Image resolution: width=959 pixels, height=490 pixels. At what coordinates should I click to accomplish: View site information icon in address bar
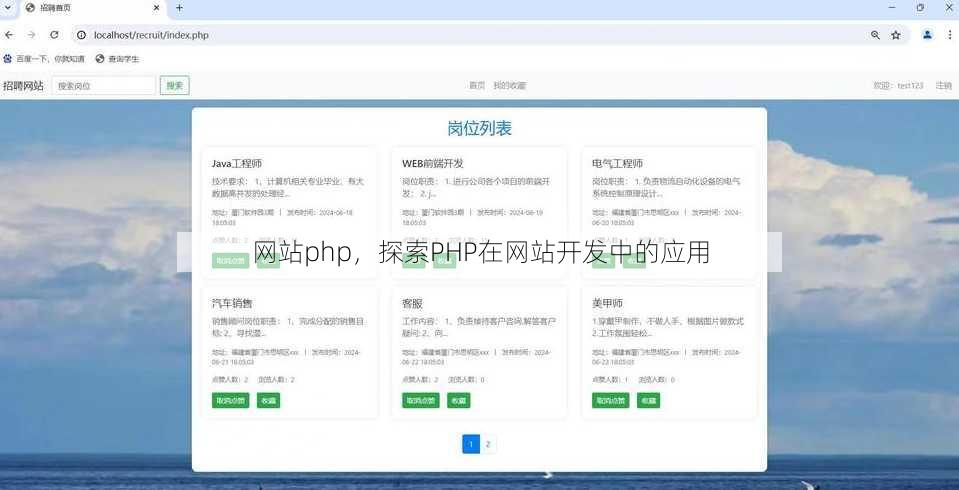81,35
